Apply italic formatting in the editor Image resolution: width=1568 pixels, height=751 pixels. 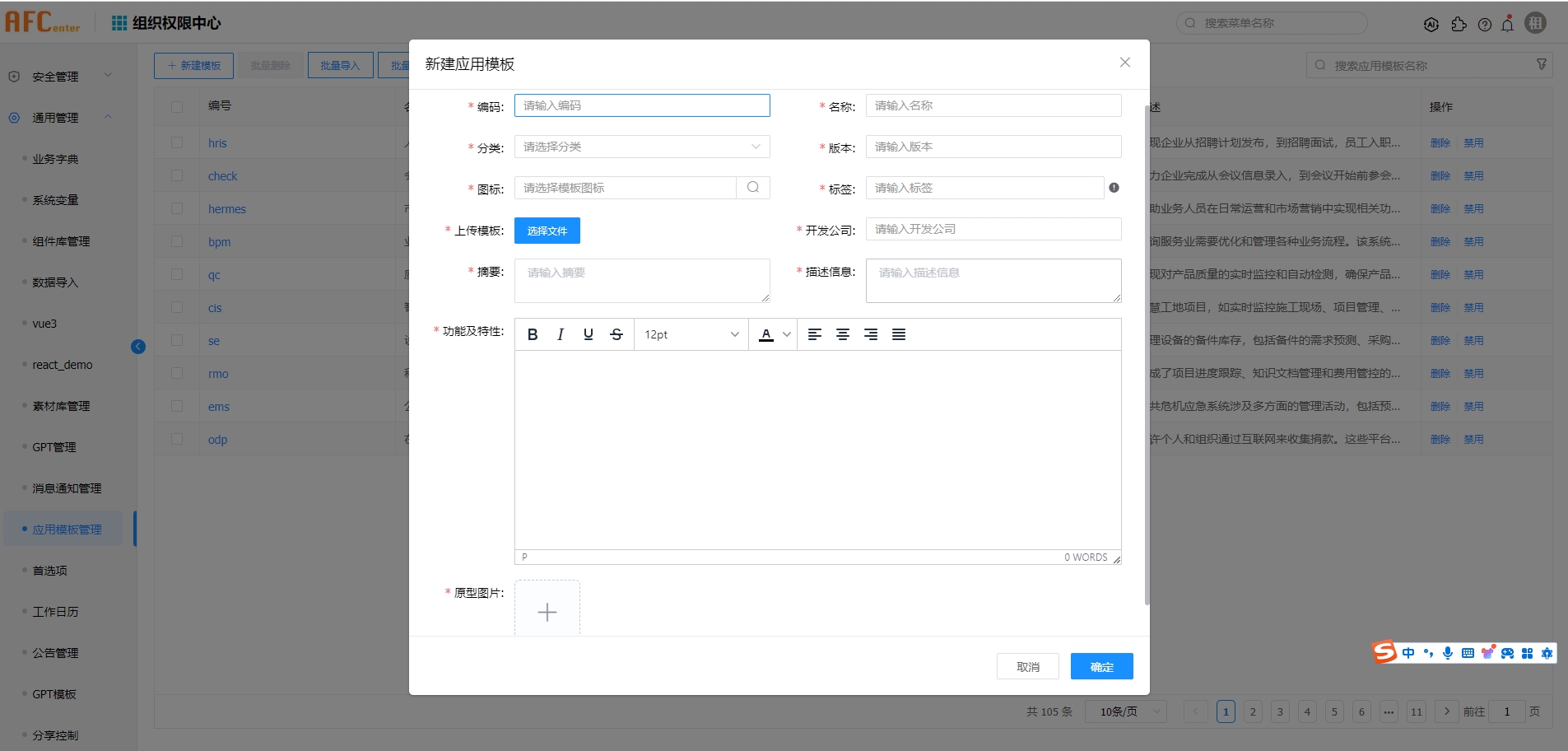(x=561, y=334)
